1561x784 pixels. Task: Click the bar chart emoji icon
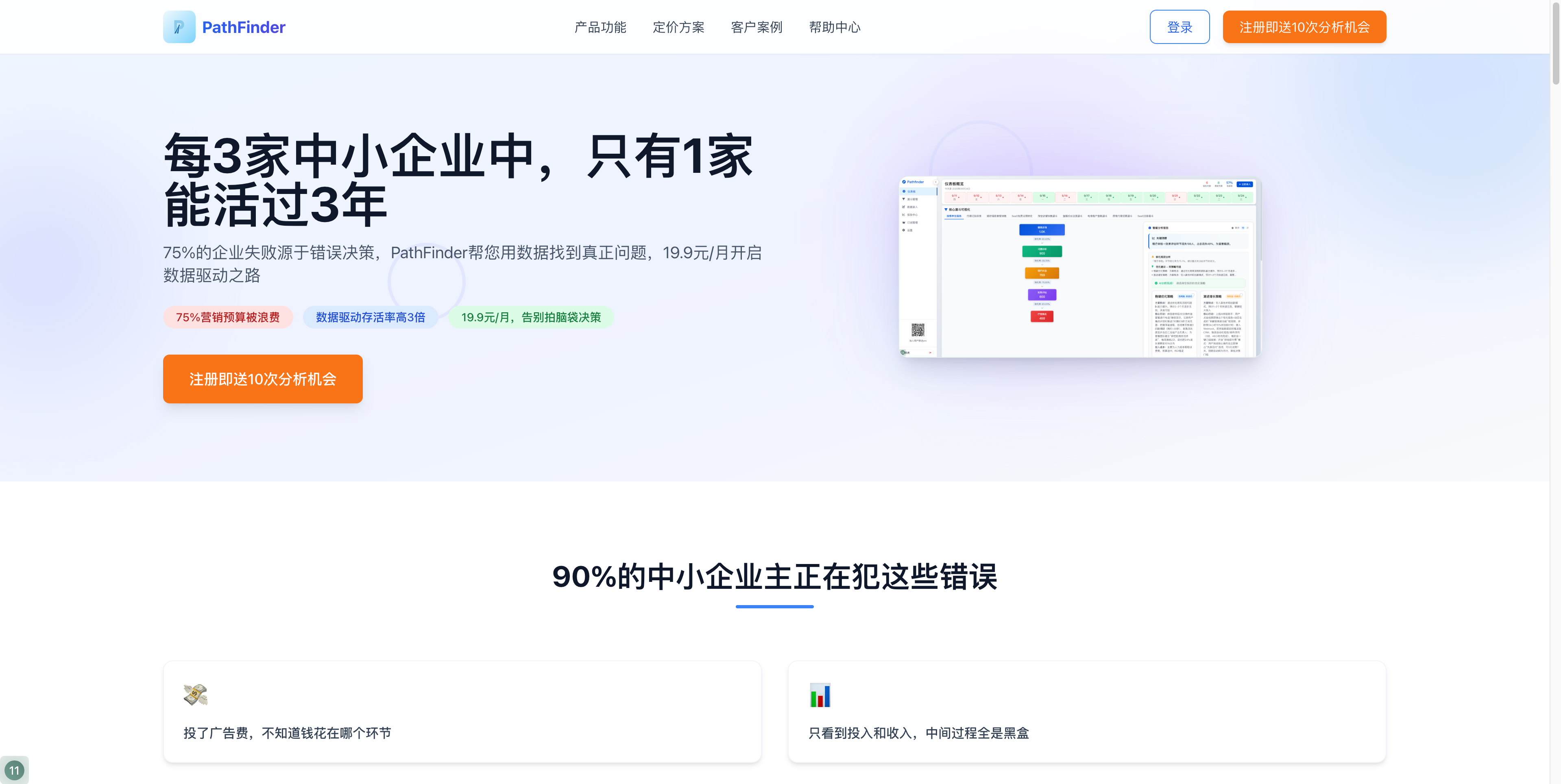point(820,694)
